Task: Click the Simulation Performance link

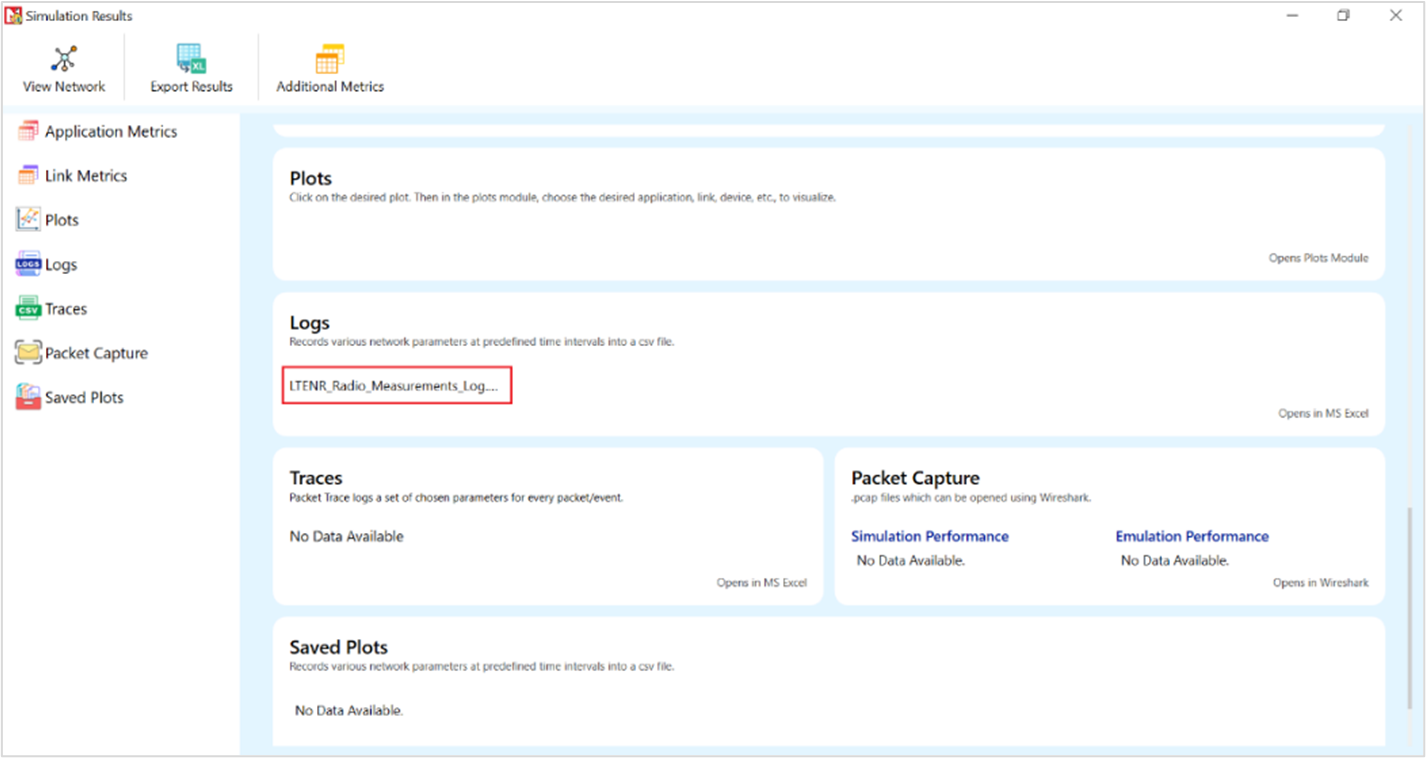Action: click(x=929, y=536)
